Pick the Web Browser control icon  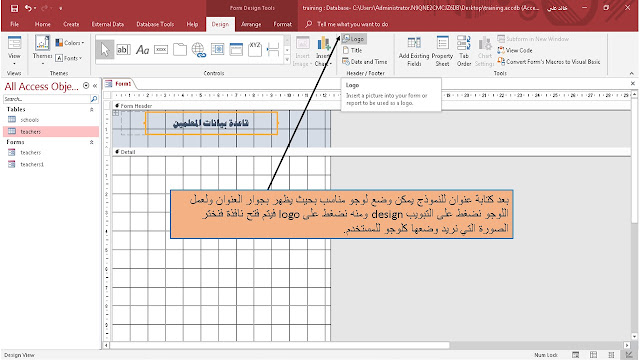pyautogui.click(x=218, y=50)
